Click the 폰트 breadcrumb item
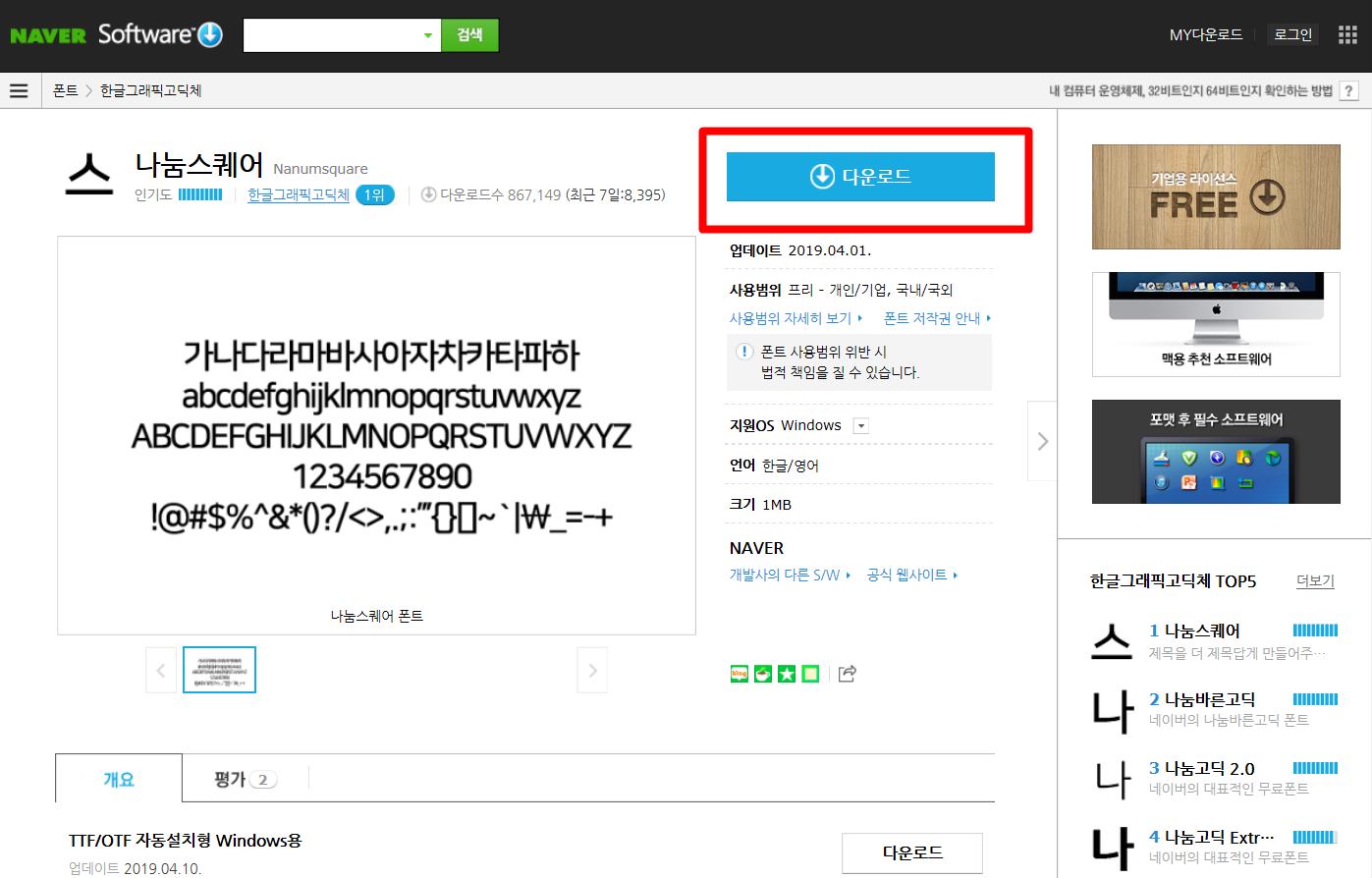This screenshot has height=878, width=1372. click(66, 90)
